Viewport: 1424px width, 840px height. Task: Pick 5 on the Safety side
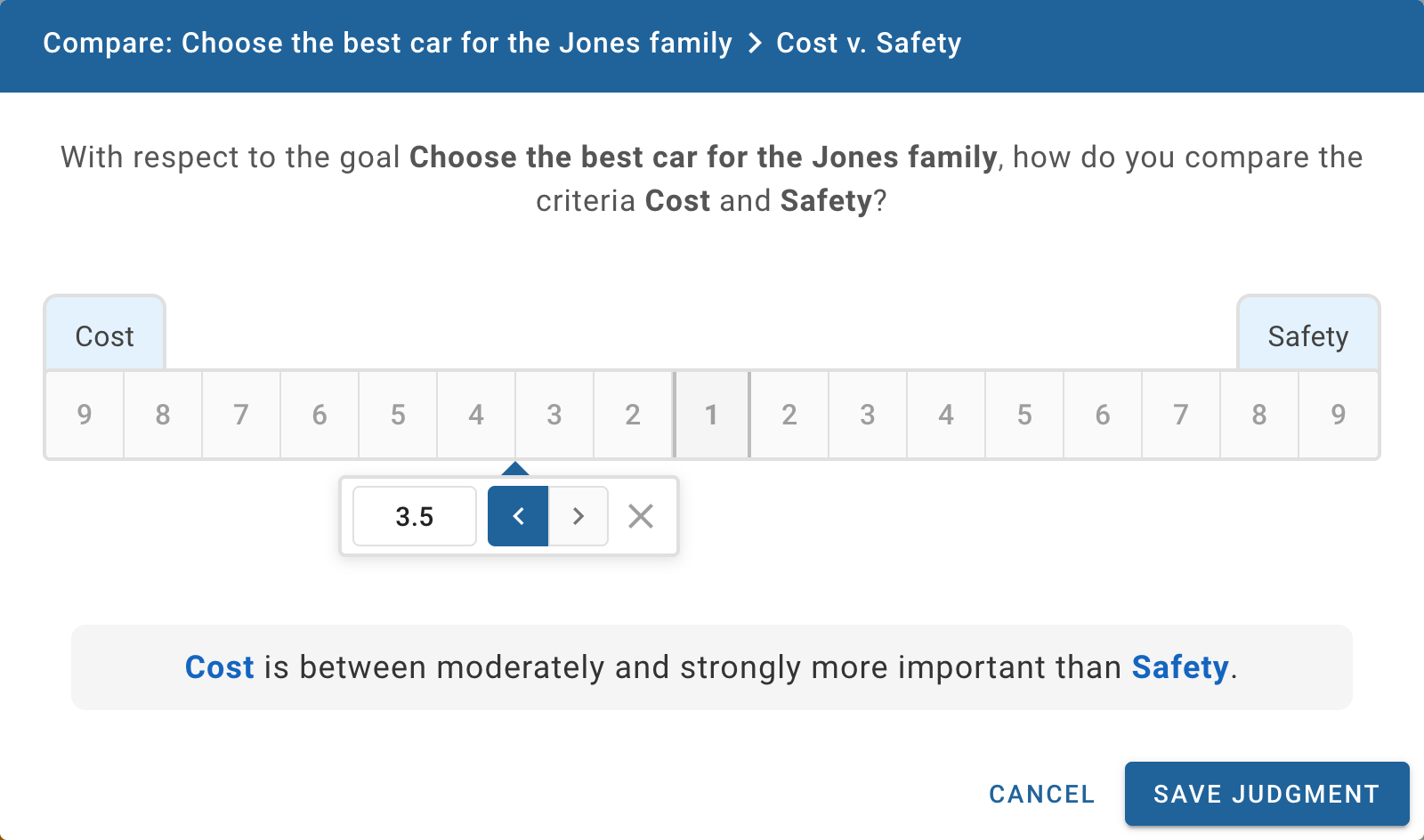1024,415
